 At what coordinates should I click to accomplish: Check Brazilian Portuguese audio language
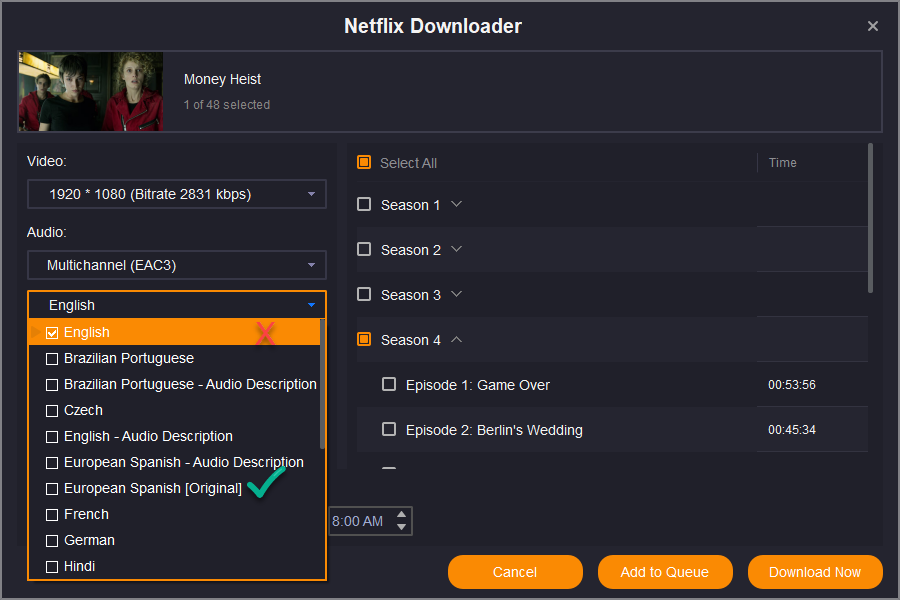[52, 359]
